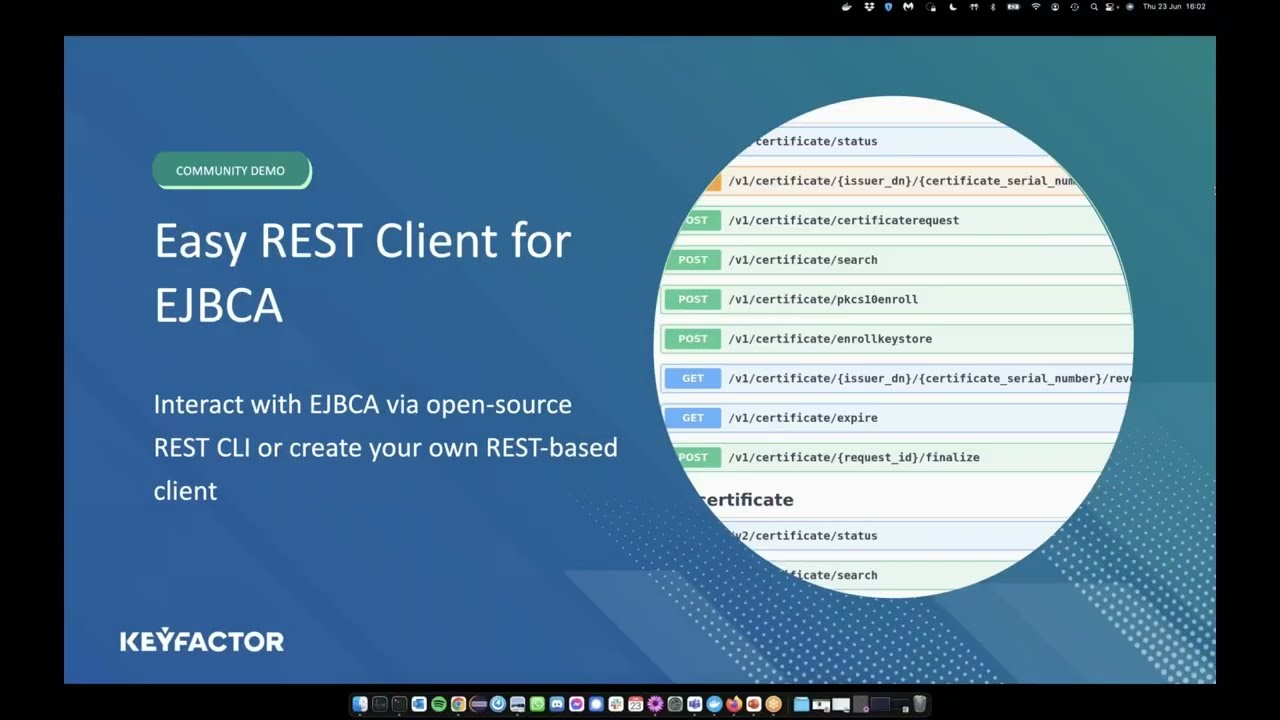Open Spotify from the Dock
Screen dimensions: 1280x720
click(x=438, y=704)
